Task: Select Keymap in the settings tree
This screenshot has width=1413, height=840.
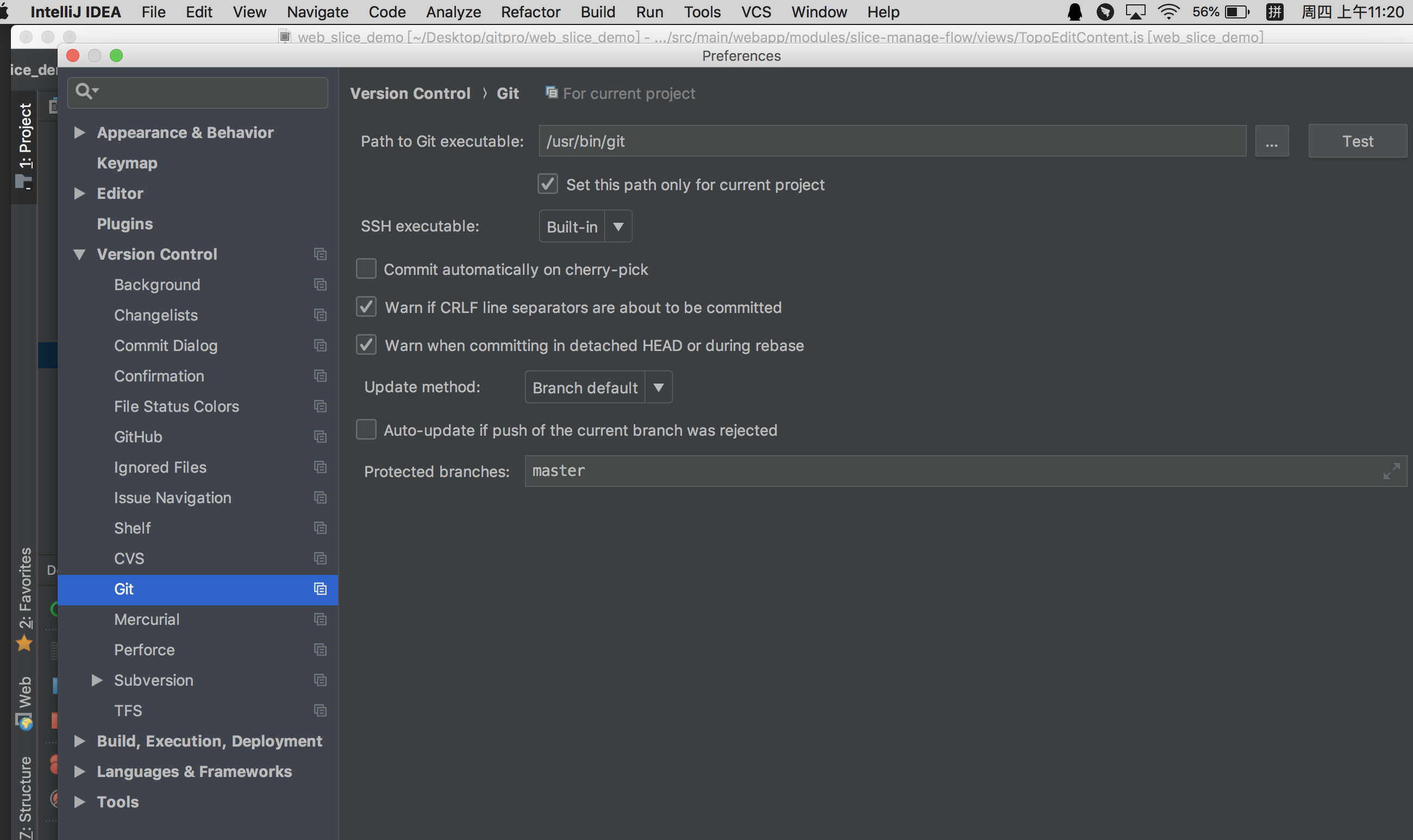Action: pyautogui.click(x=127, y=163)
